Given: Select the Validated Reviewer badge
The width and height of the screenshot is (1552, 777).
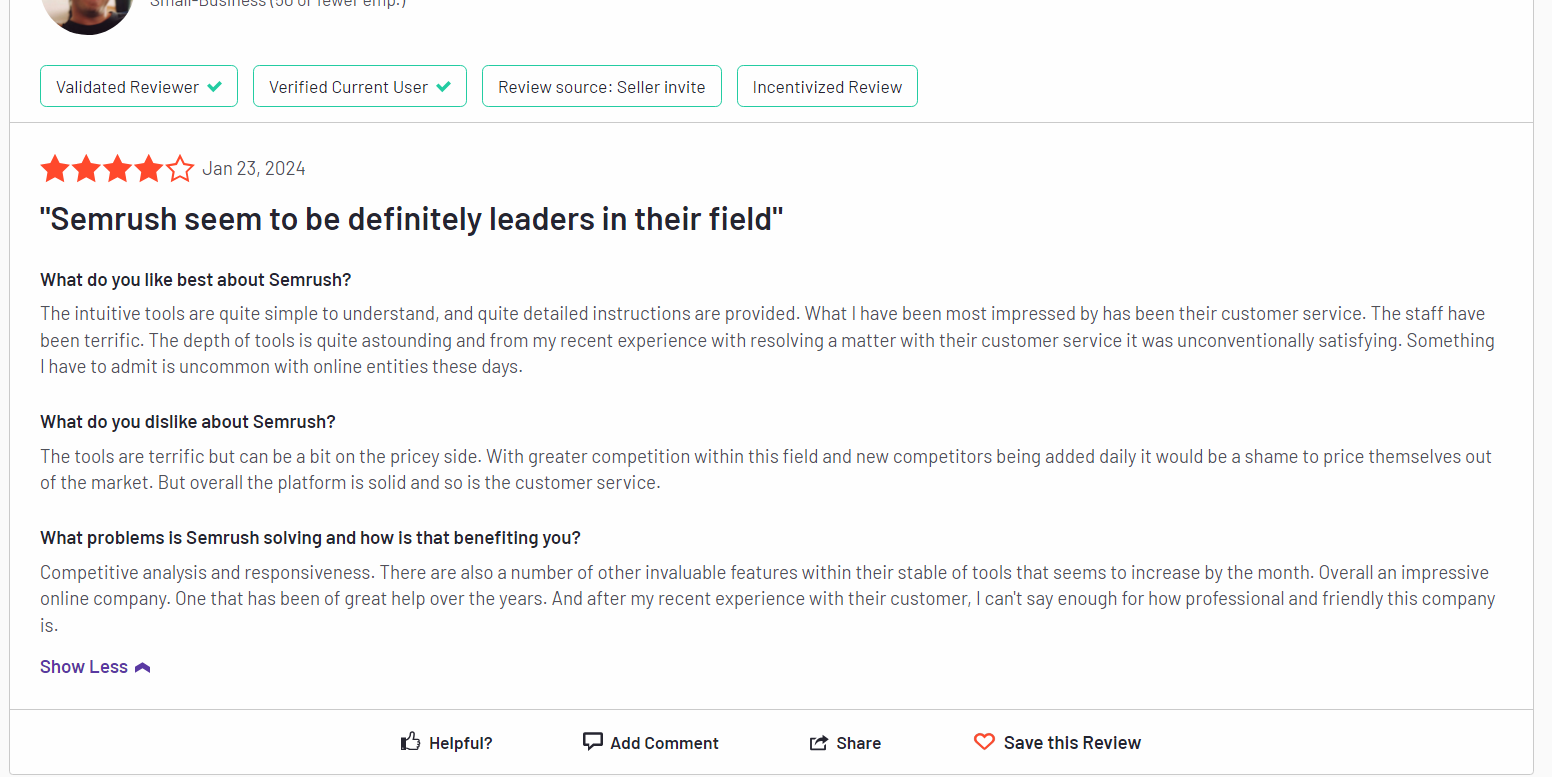Looking at the screenshot, I should point(139,86).
